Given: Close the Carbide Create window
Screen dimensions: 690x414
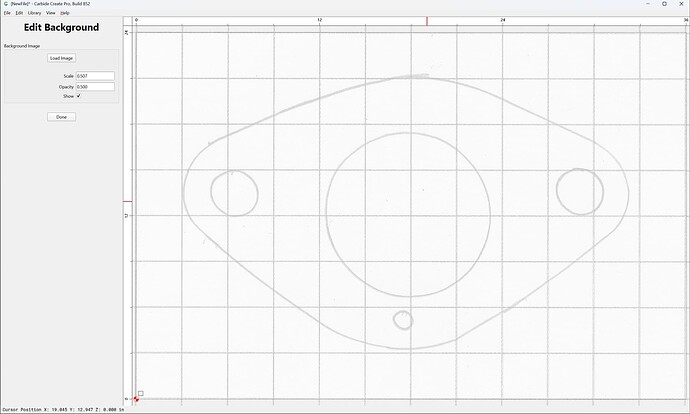Looking at the screenshot, I should coord(681,4).
